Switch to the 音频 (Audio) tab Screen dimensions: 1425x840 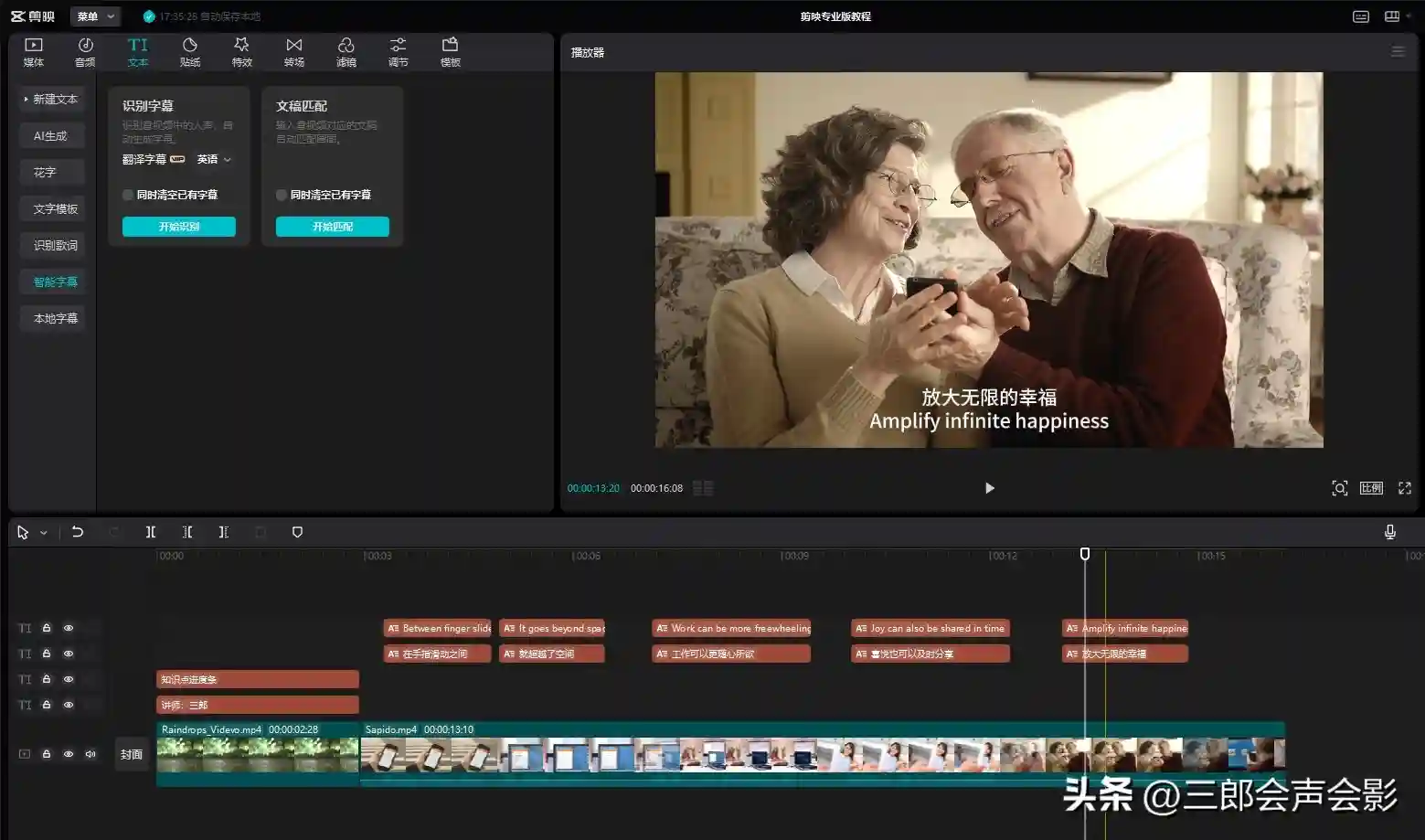(85, 52)
